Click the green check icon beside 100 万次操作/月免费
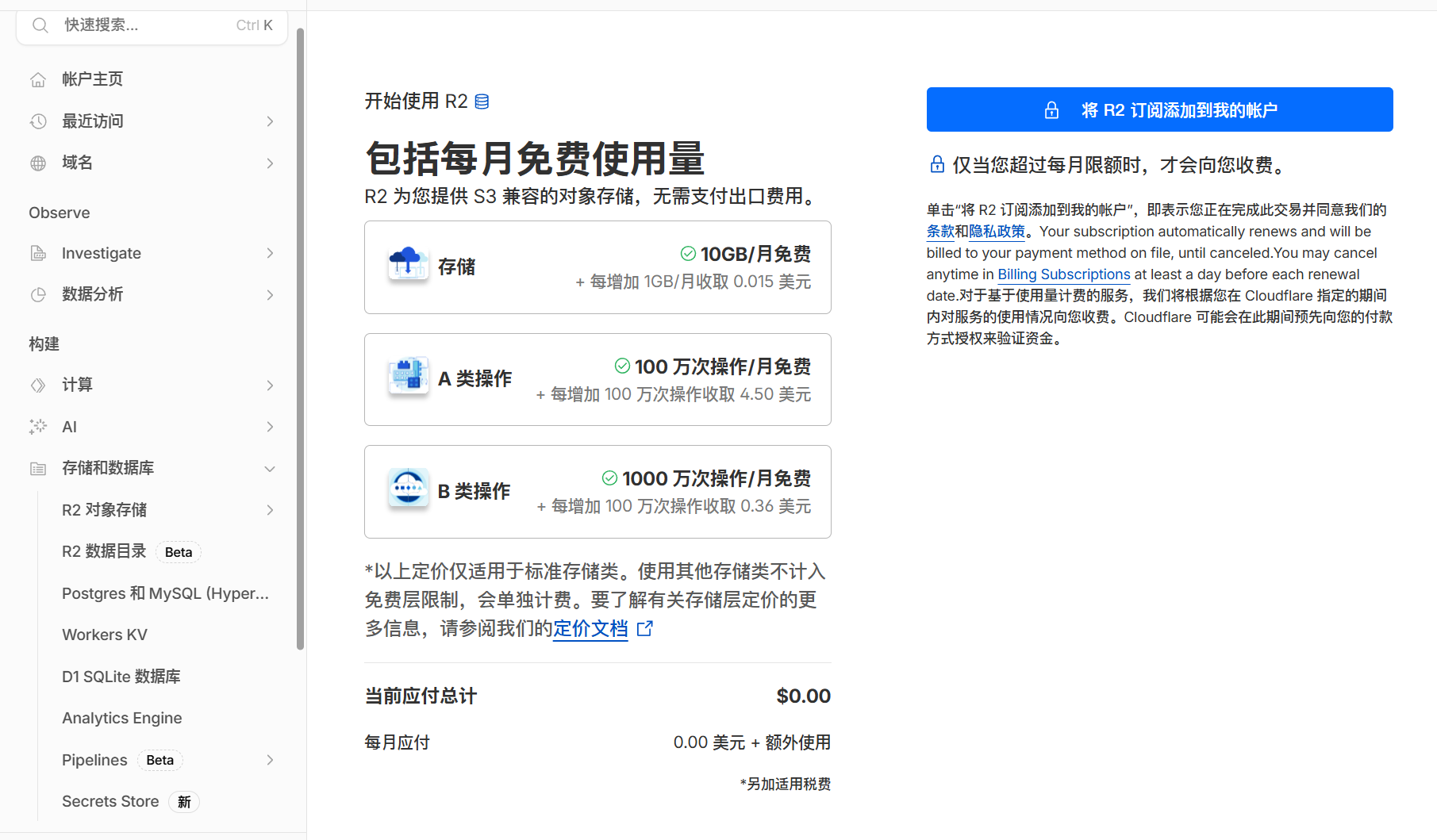This screenshot has width=1437, height=840. pyautogui.click(x=622, y=366)
